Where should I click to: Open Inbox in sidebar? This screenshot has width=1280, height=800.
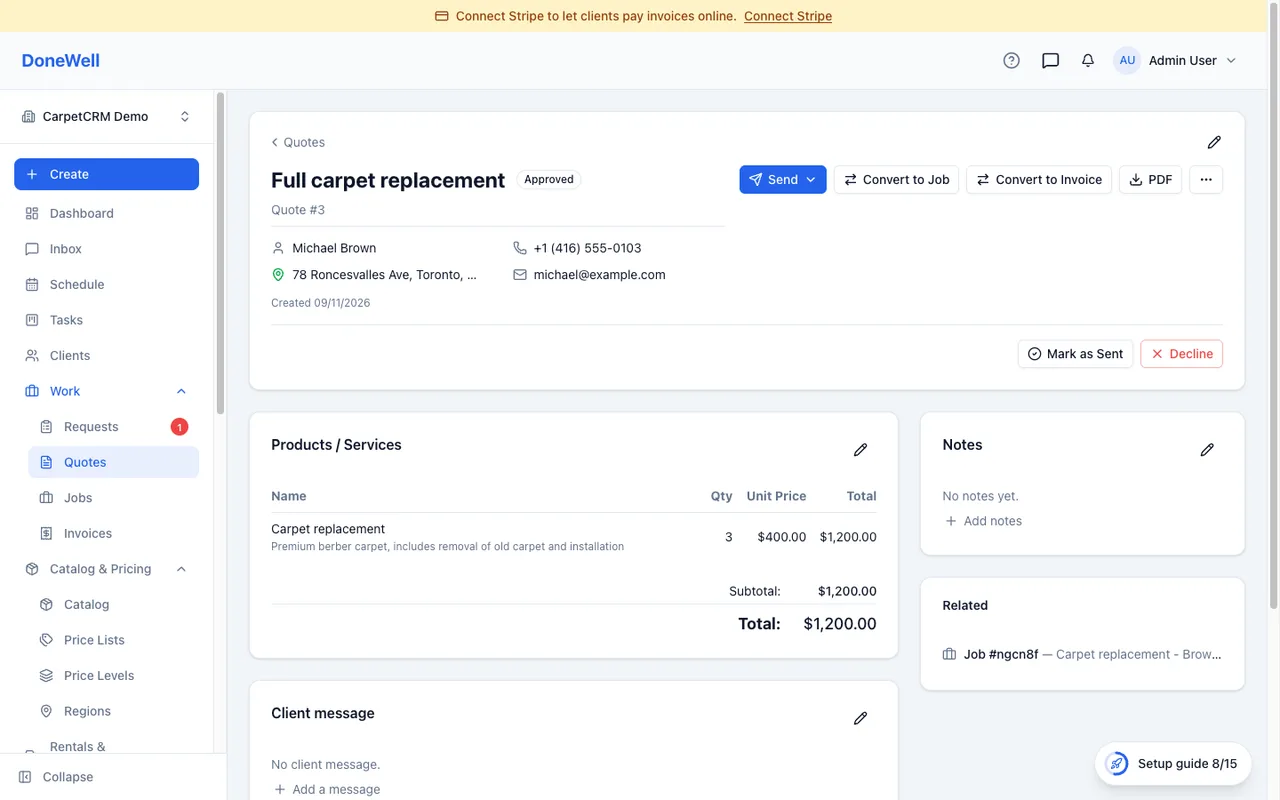106,249
